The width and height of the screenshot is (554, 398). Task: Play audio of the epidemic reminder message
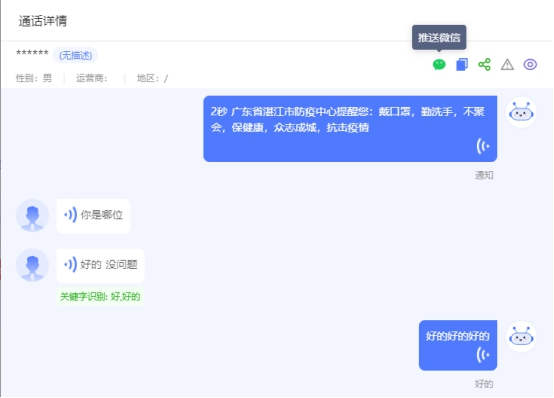[x=483, y=146]
